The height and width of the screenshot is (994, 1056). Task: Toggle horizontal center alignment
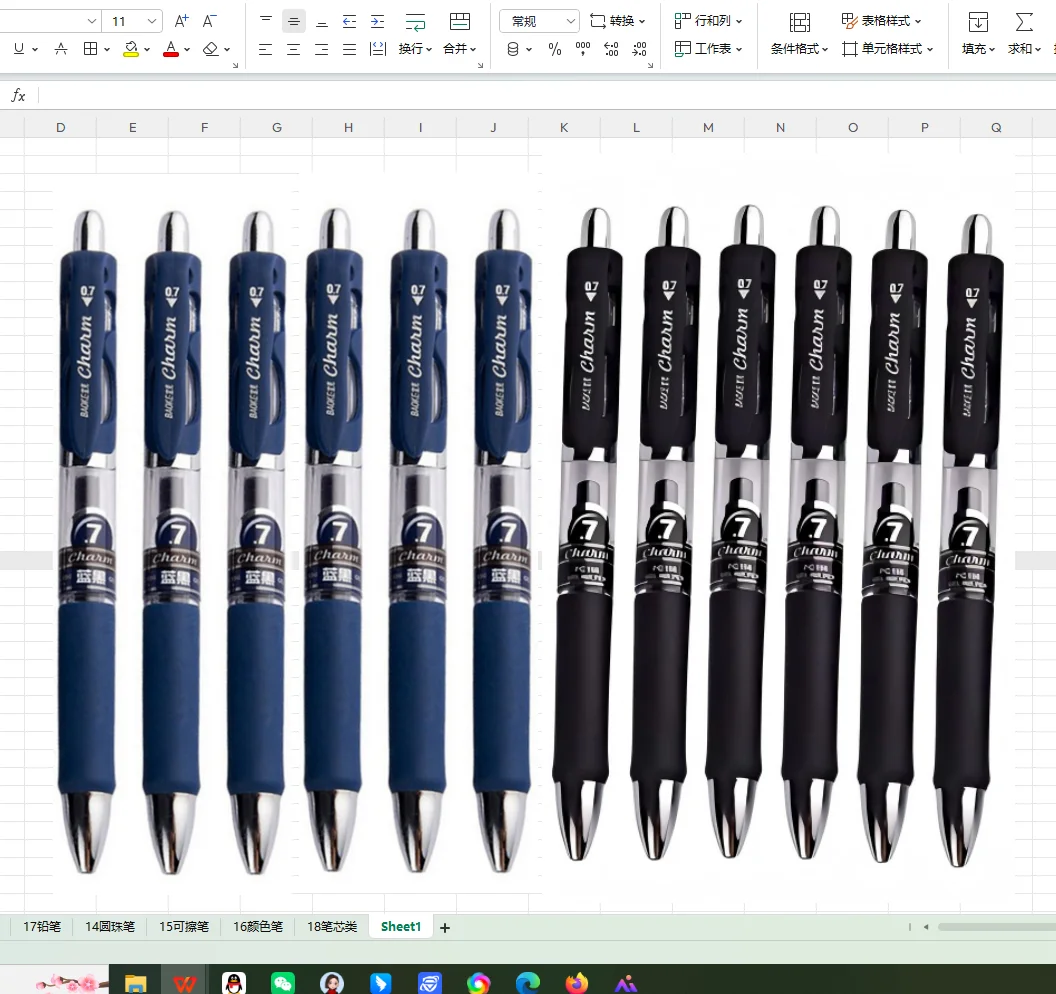[293, 49]
